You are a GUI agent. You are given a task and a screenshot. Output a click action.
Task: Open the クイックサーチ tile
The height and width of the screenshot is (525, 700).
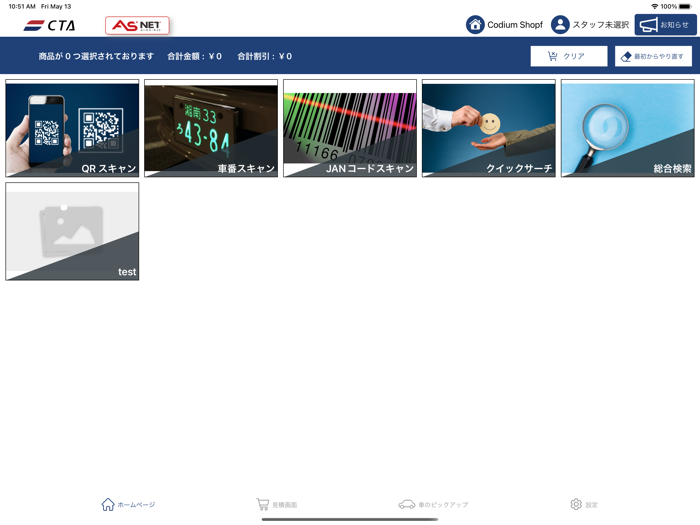tap(489, 129)
